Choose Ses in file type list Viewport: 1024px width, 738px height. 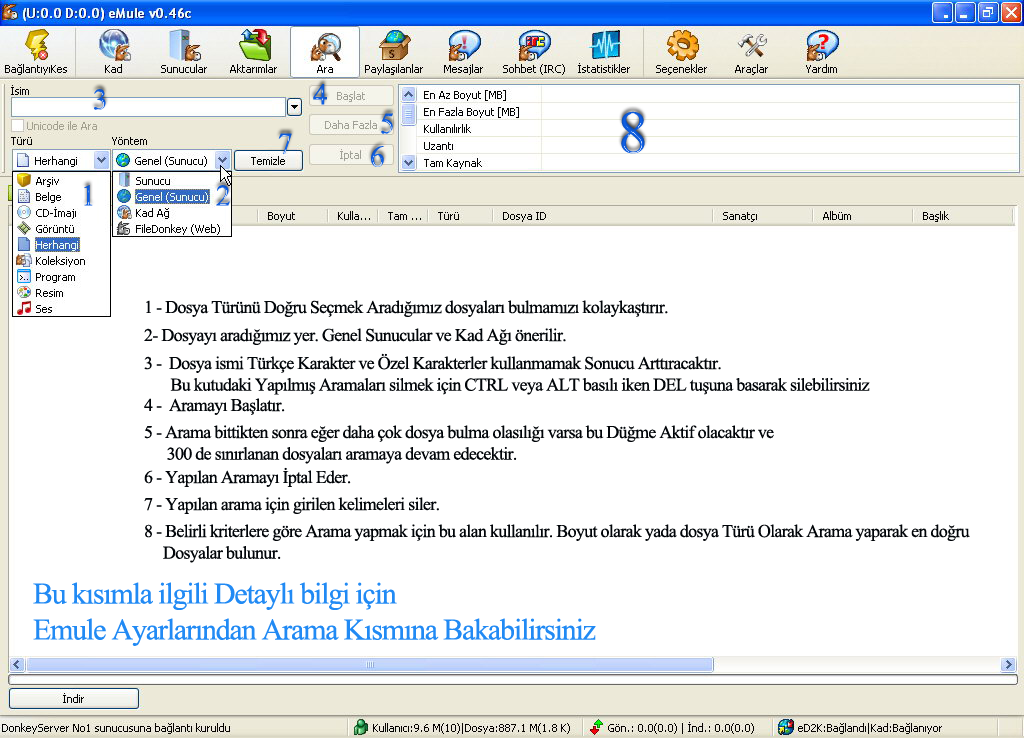(61, 309)
